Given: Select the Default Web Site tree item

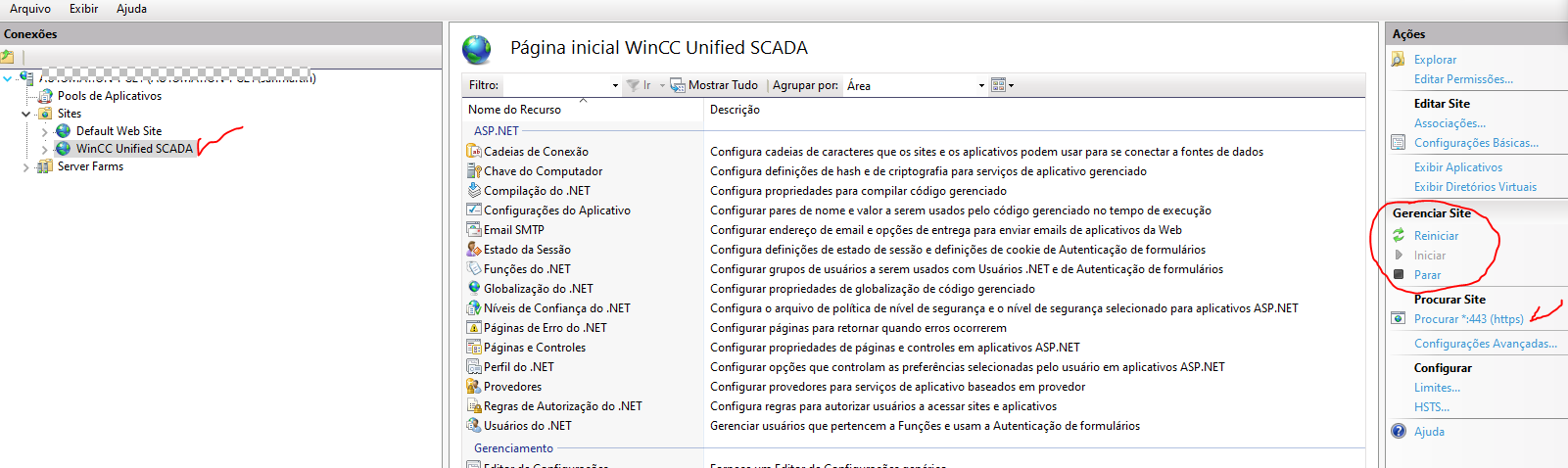Looking at the screenshot, I should 119,131.
